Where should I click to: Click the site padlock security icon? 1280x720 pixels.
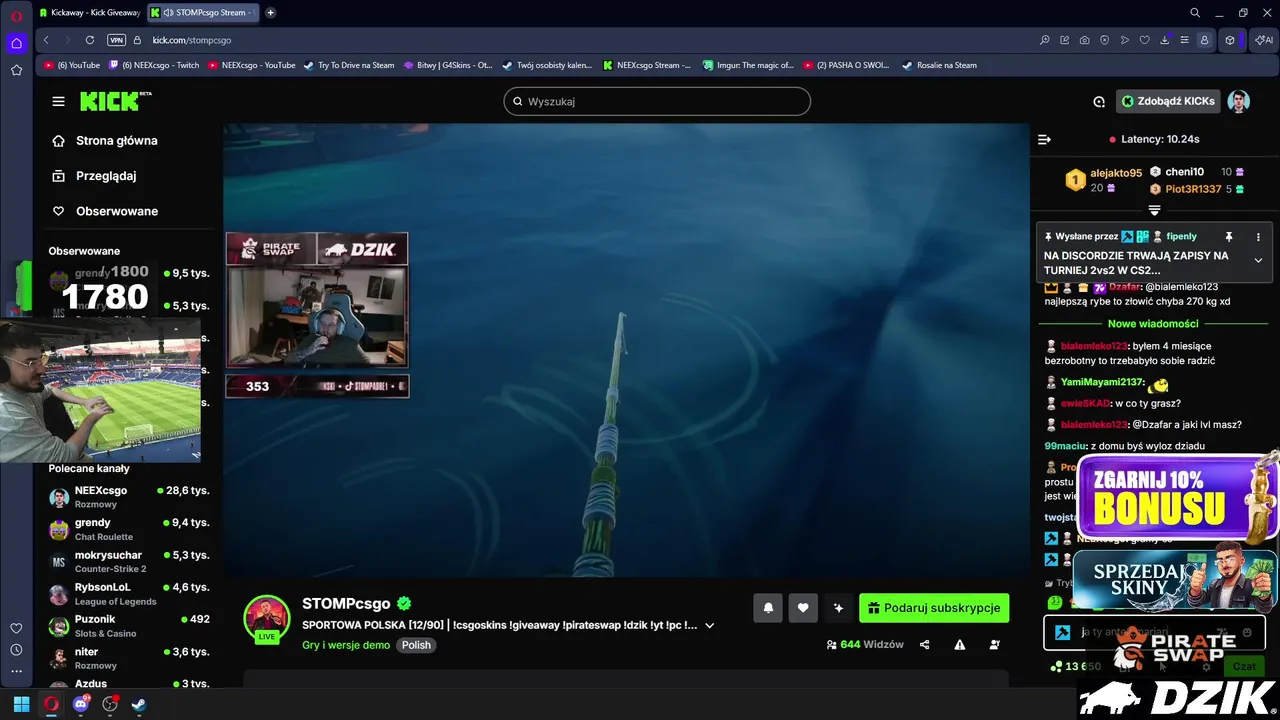pyautogui.click(x=138, y=40)
